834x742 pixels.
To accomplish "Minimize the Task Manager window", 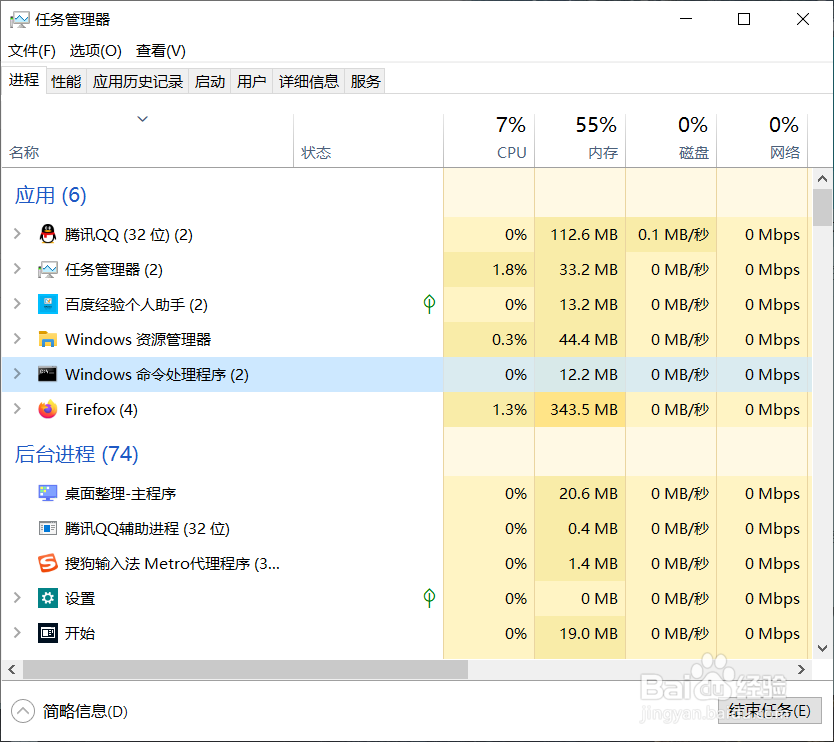I will (x=686, y=20).
